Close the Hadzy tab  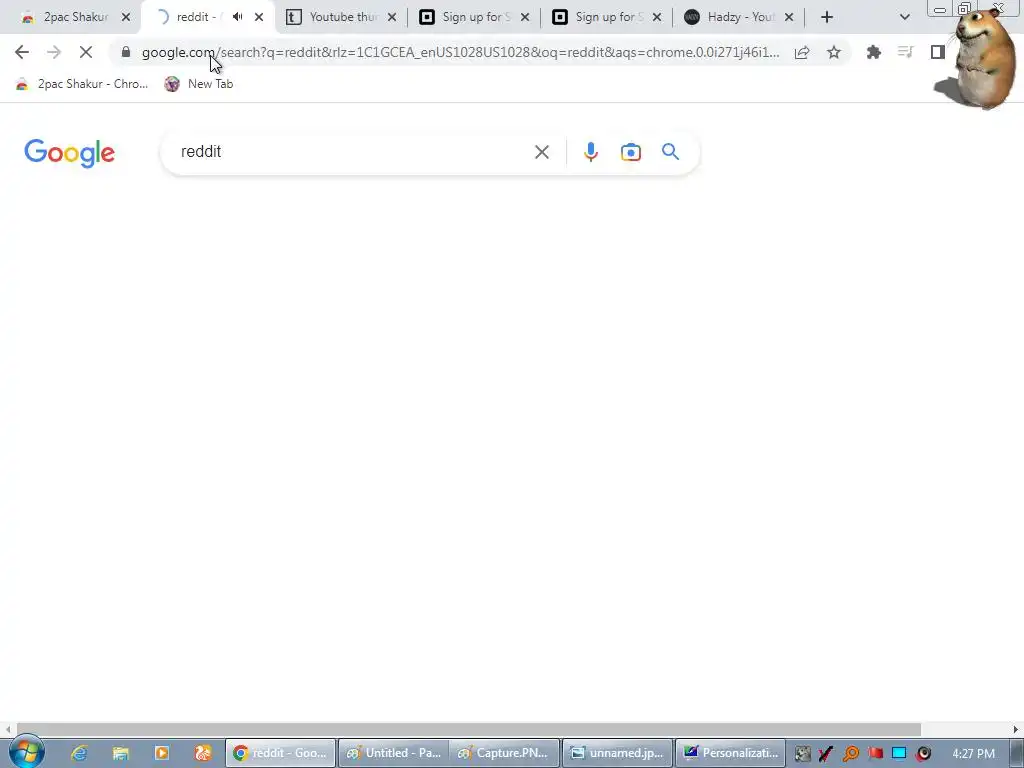pos(789,17)
